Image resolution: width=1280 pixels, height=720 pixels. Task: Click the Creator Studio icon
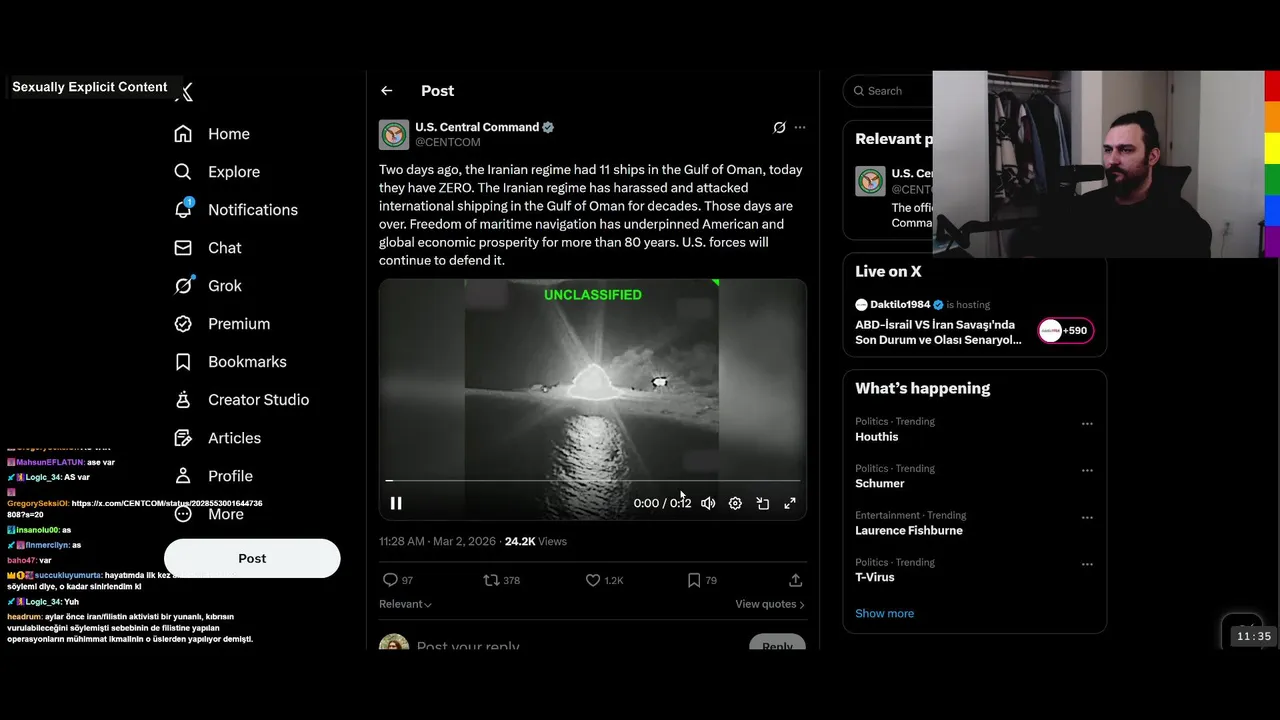tap(183, 400)
